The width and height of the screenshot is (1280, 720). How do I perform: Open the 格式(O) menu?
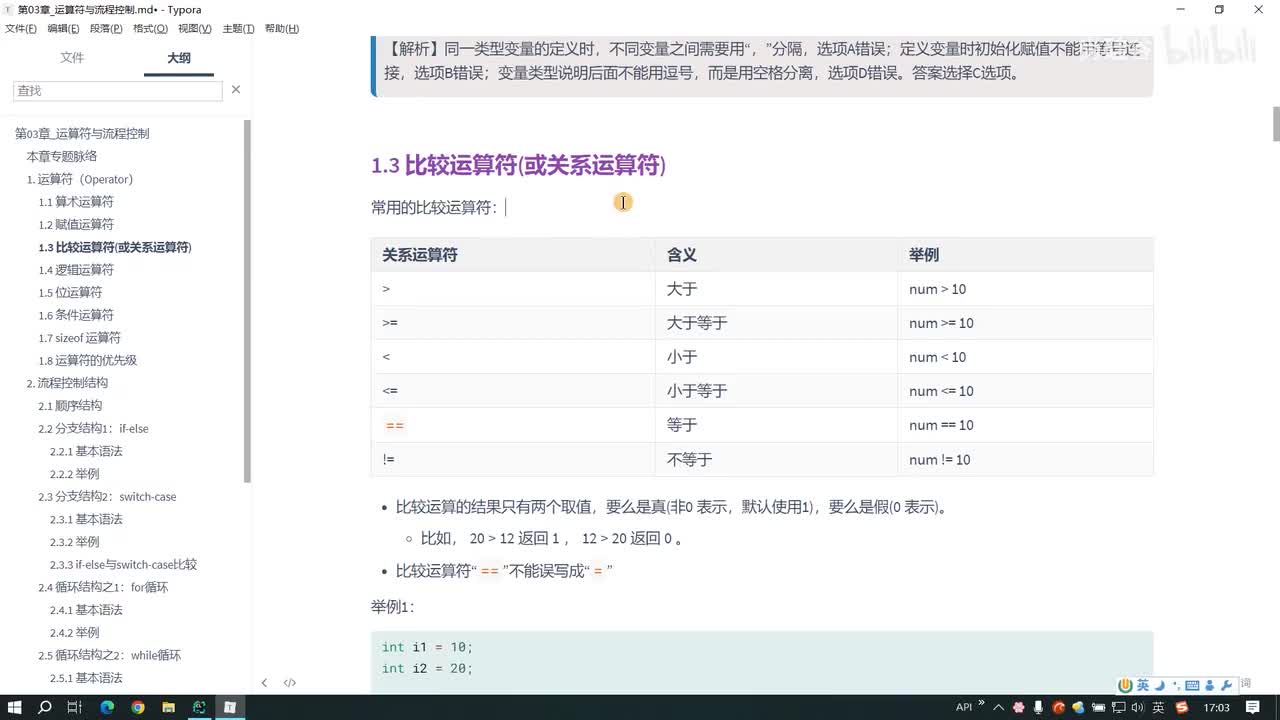[x=150, y=28]
